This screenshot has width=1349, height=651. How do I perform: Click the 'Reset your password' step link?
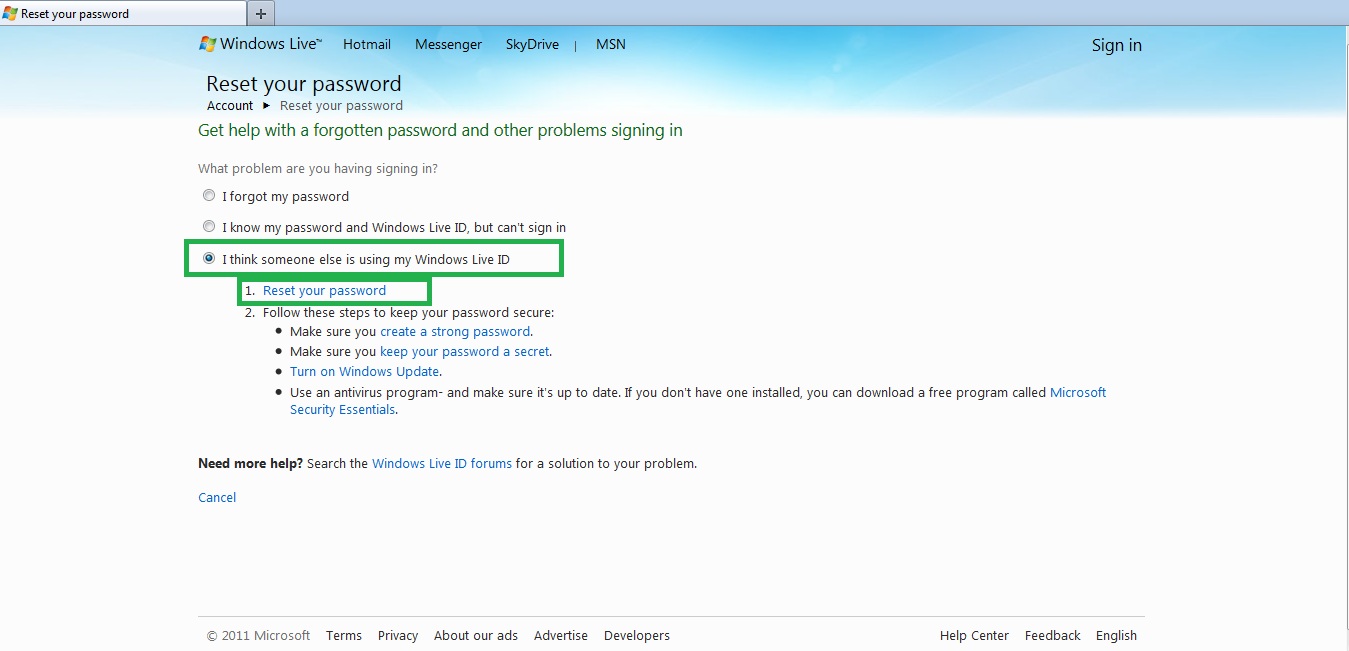[x=325, y=290]
